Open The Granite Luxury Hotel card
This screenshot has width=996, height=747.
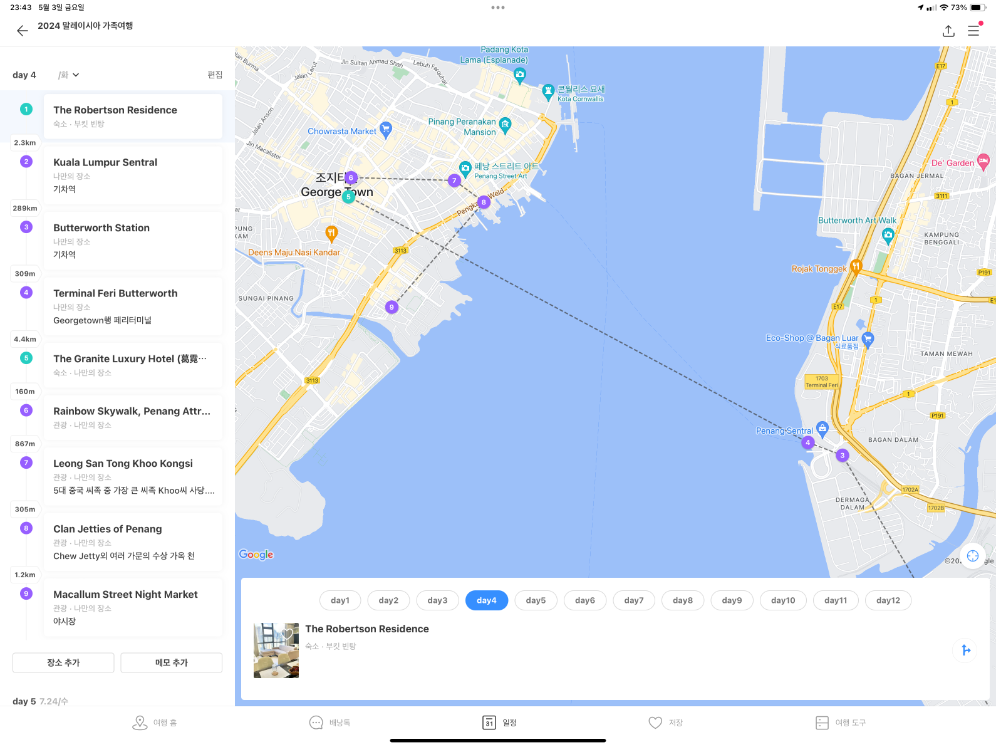[x=133, y=365]
